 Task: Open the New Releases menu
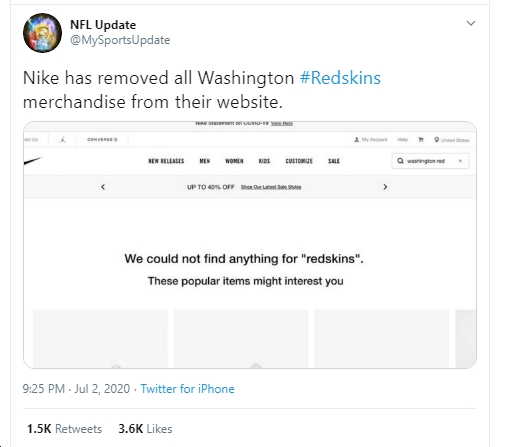(x=166, y=161)
